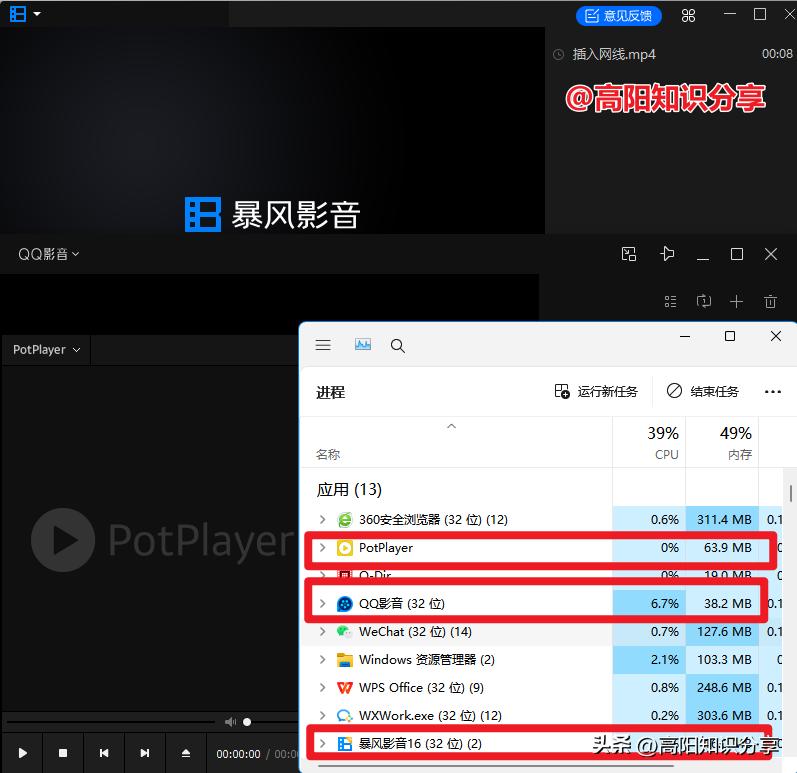
Task: Select the PotPlayer process row
Action: 541,548
